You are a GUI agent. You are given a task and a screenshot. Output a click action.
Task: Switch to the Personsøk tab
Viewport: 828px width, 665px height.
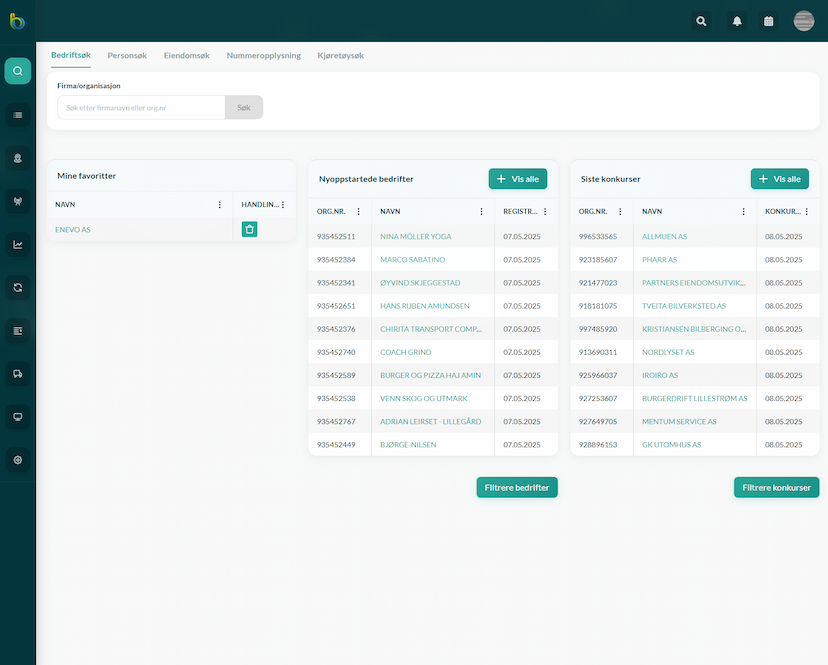(127, 55)
